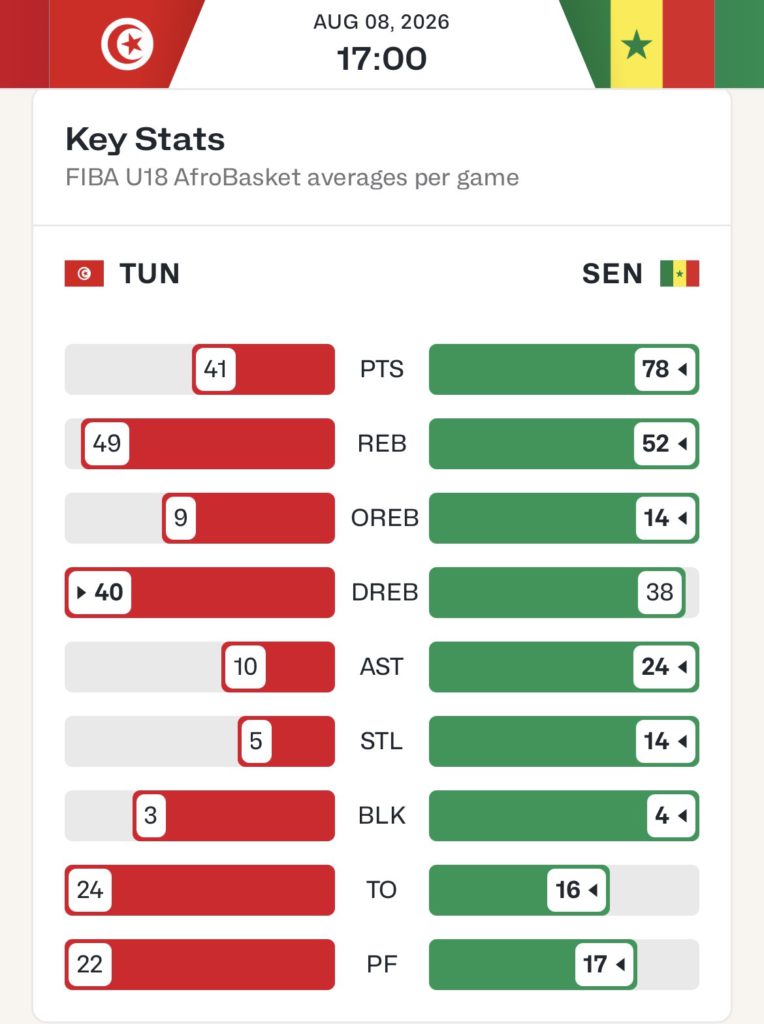Tap the Tunisia flag in header banner

[x=104, y=44]
